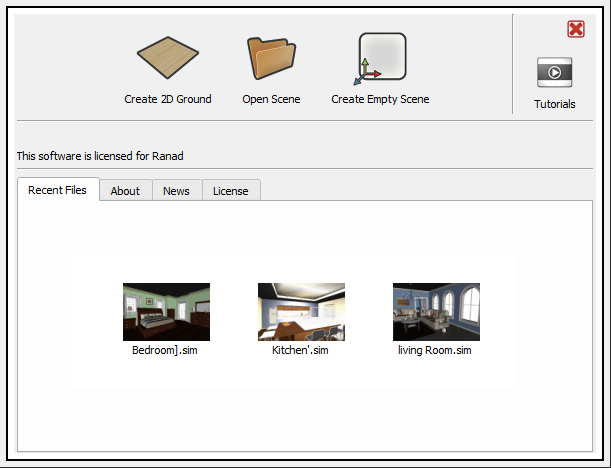
Task: Click the 'Create Empty Scene' text label
Action: pyautogui.click(x=380, y=99)
